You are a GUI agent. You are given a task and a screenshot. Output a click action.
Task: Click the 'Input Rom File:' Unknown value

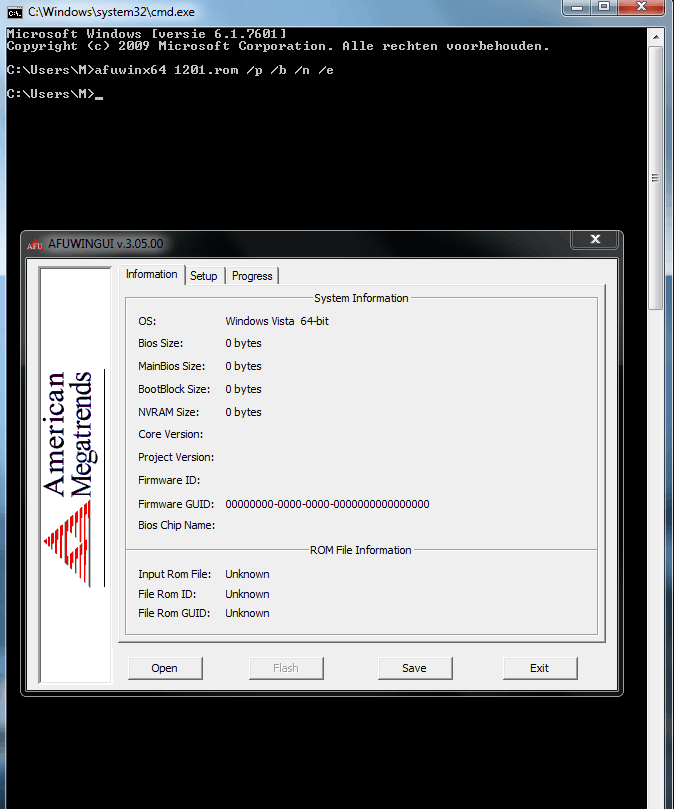247,574
